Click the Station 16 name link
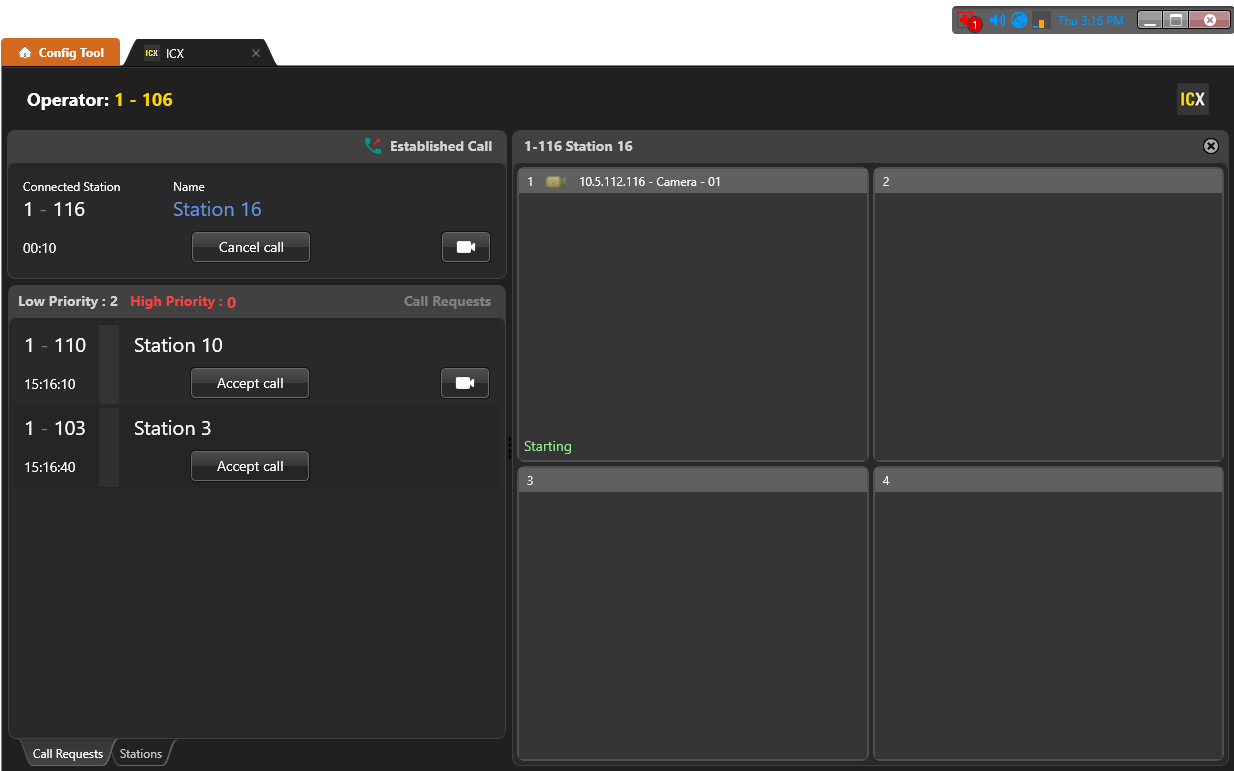The width and height of the screenshot is (1234, 771). [217, 209]
